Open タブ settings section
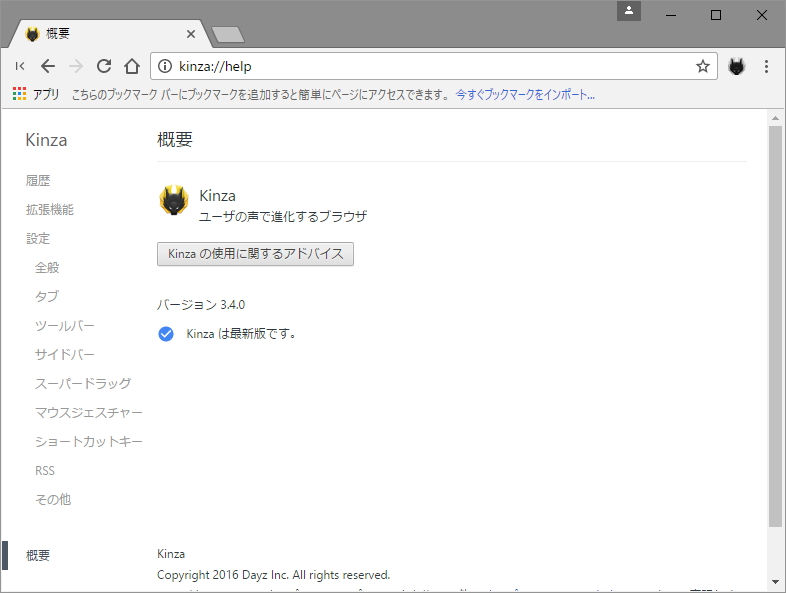Screen dimensions: 786x593 coord(47,296)
